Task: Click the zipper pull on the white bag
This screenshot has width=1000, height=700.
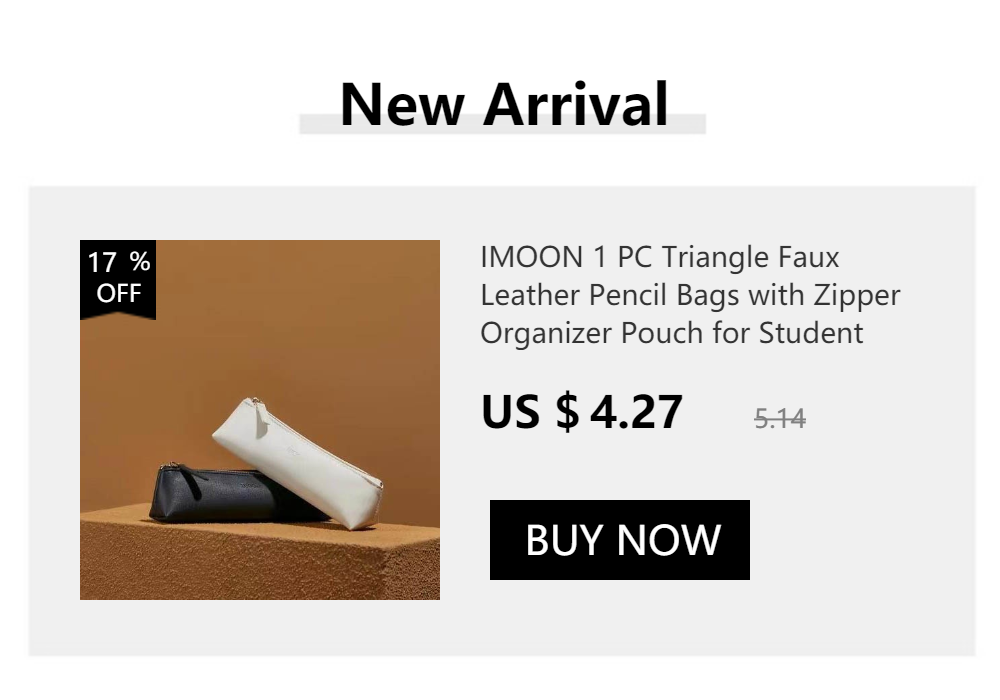Action: [x=260, y=417]
